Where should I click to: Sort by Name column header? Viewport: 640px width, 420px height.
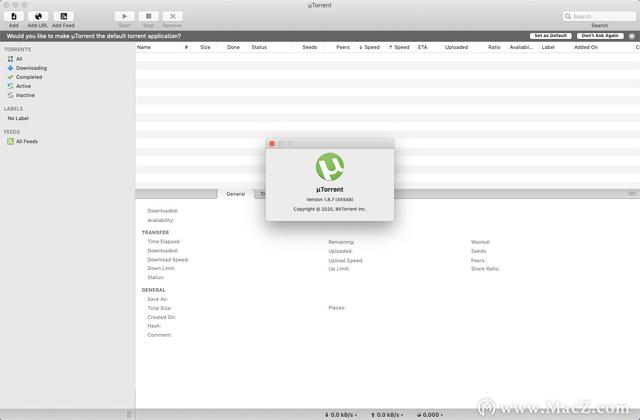158,47
